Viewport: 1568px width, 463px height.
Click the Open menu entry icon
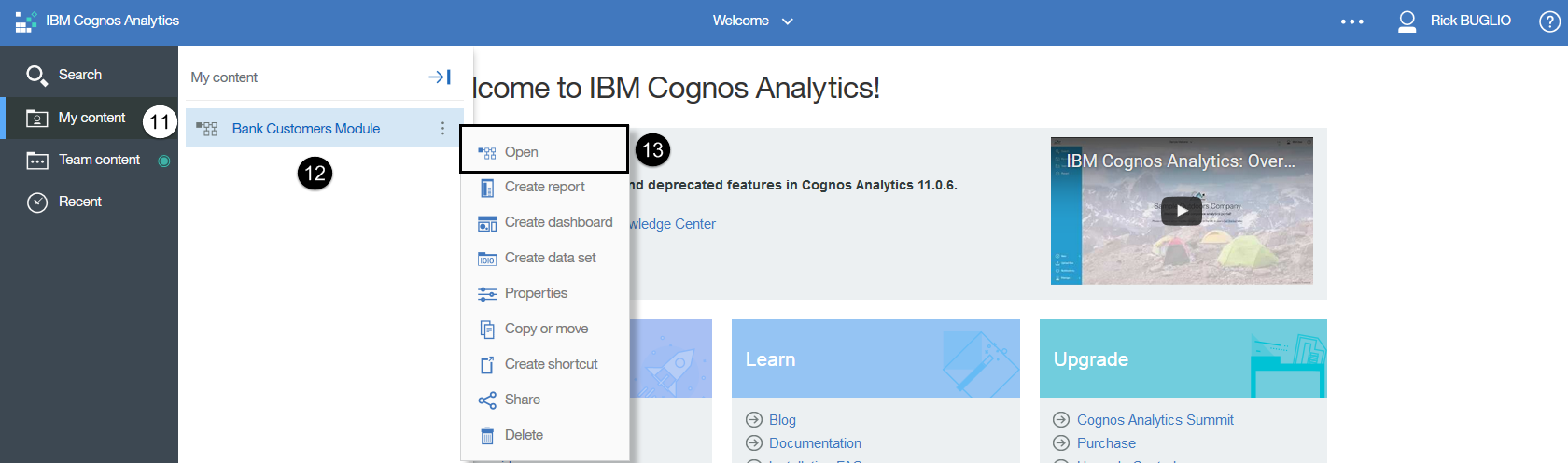pos(487,153)
